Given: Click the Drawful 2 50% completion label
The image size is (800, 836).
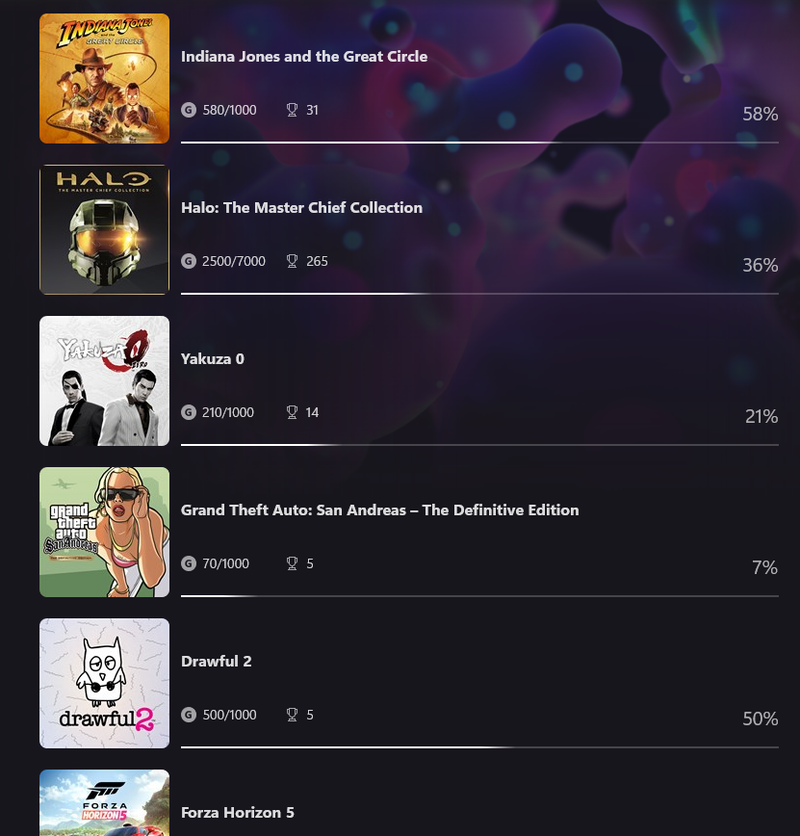Looking at the screenshot, I should coord(760,719).
